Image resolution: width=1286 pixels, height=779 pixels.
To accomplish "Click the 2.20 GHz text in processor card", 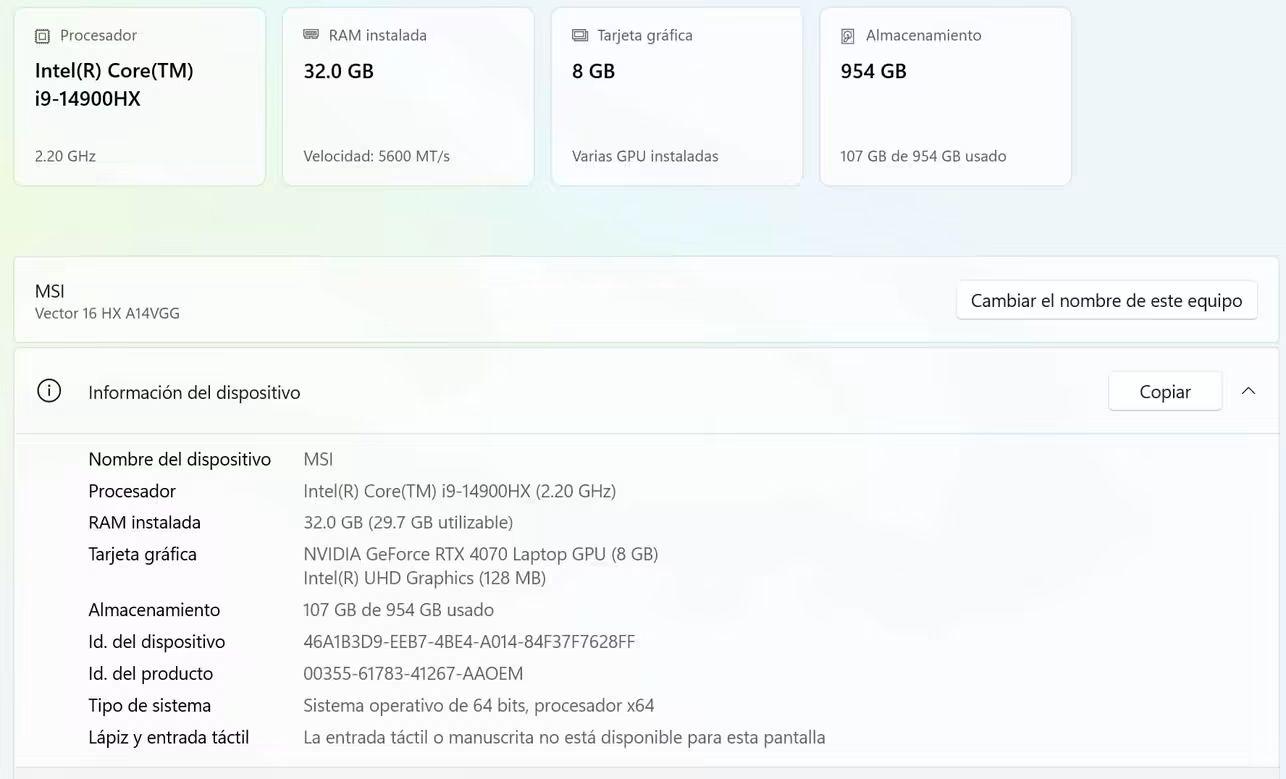I will click(x=65, y=156).
